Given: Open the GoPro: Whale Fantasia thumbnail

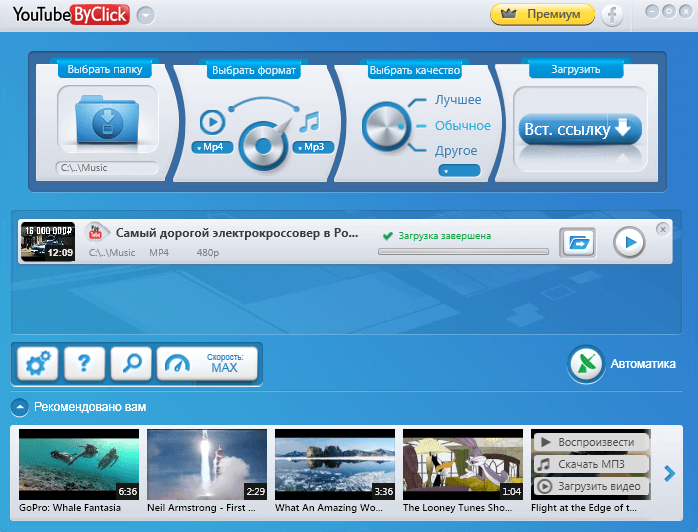Looking at the screenshot, I should [x=79, y=465].
